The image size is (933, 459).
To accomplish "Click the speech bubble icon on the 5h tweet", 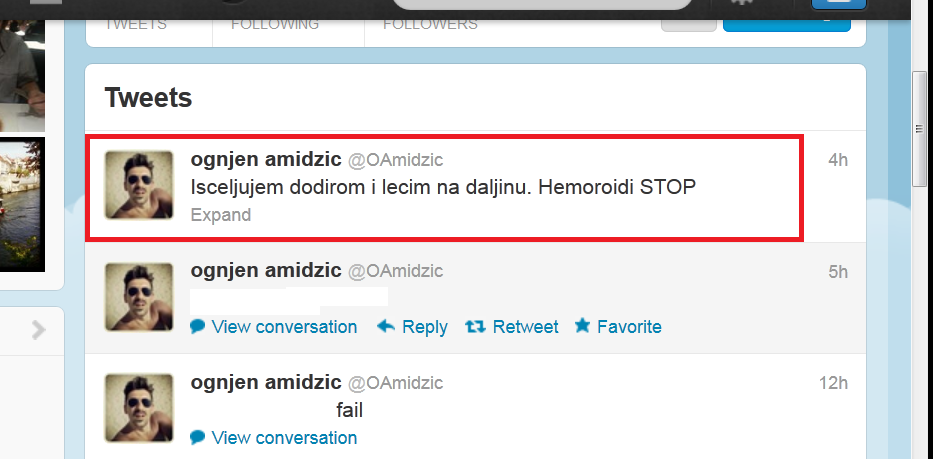I will 198,327.
